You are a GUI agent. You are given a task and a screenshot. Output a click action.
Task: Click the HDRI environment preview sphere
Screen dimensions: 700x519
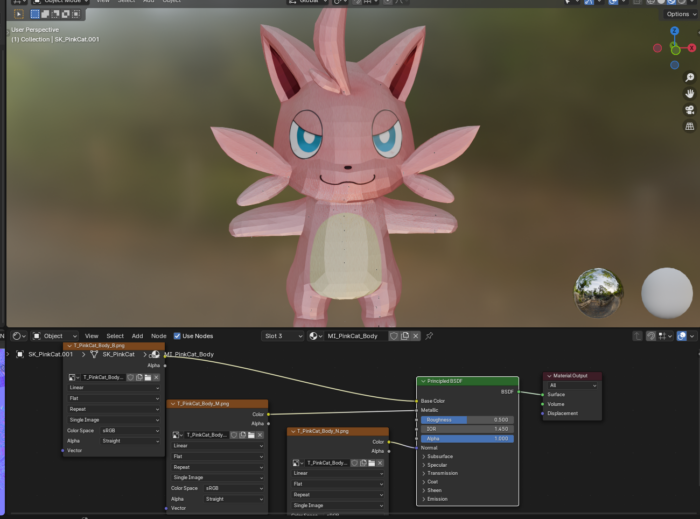coord(598,293)
